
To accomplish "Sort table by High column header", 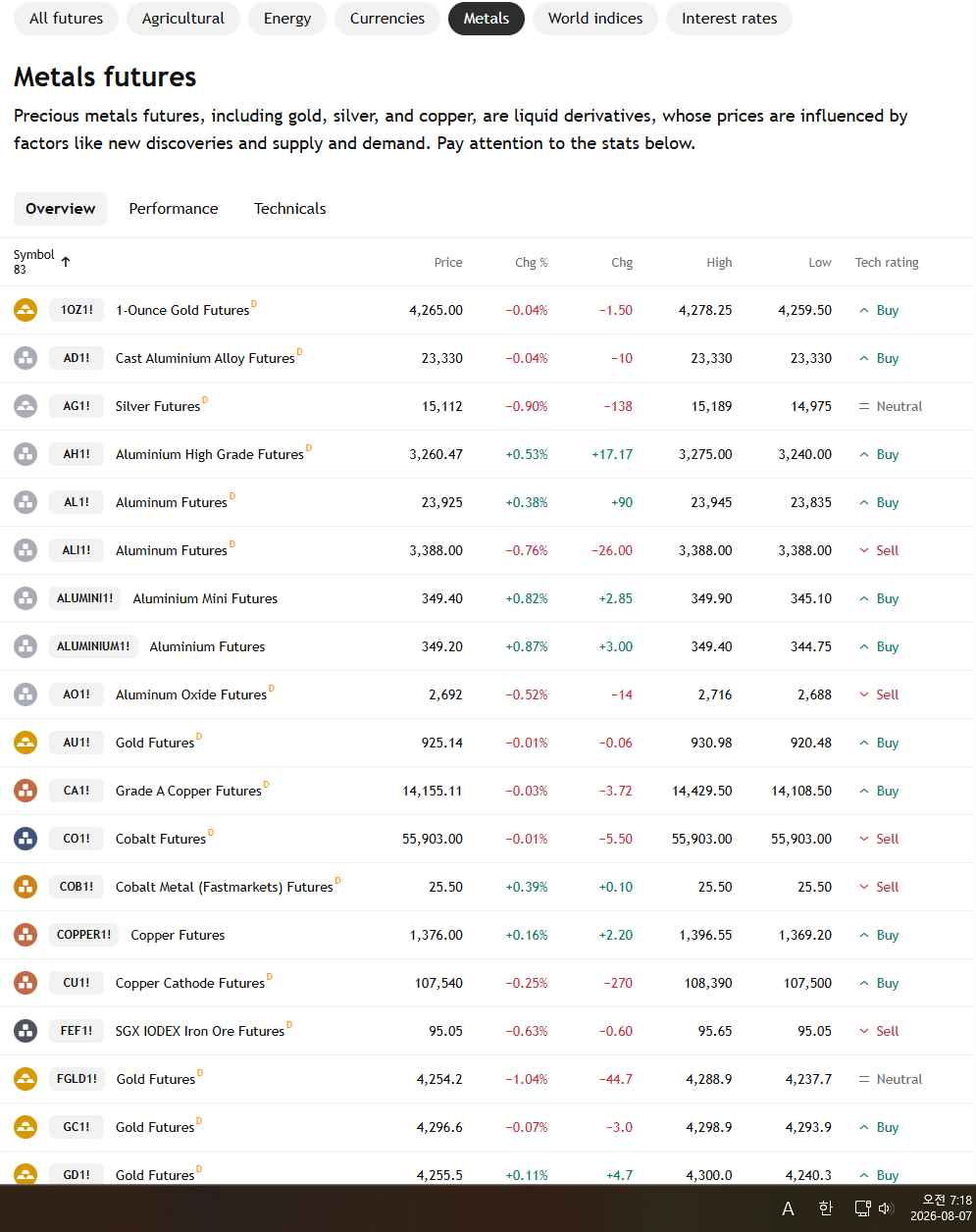I will (719, 263).
